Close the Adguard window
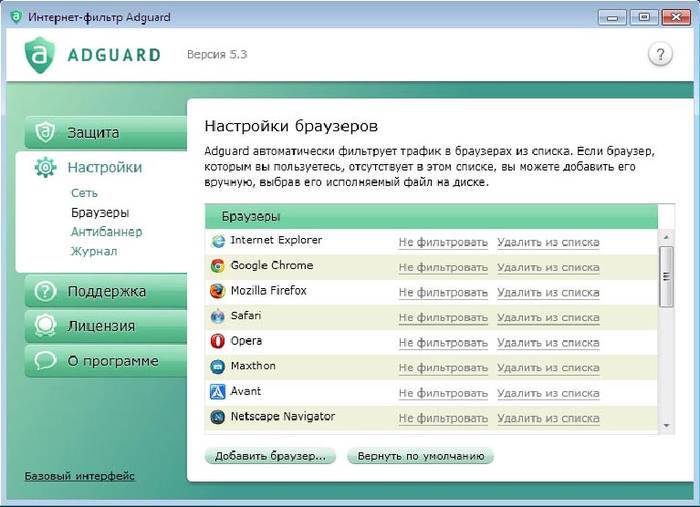The height and width of the screenshot is (507, 700). [x=676, y=17]
